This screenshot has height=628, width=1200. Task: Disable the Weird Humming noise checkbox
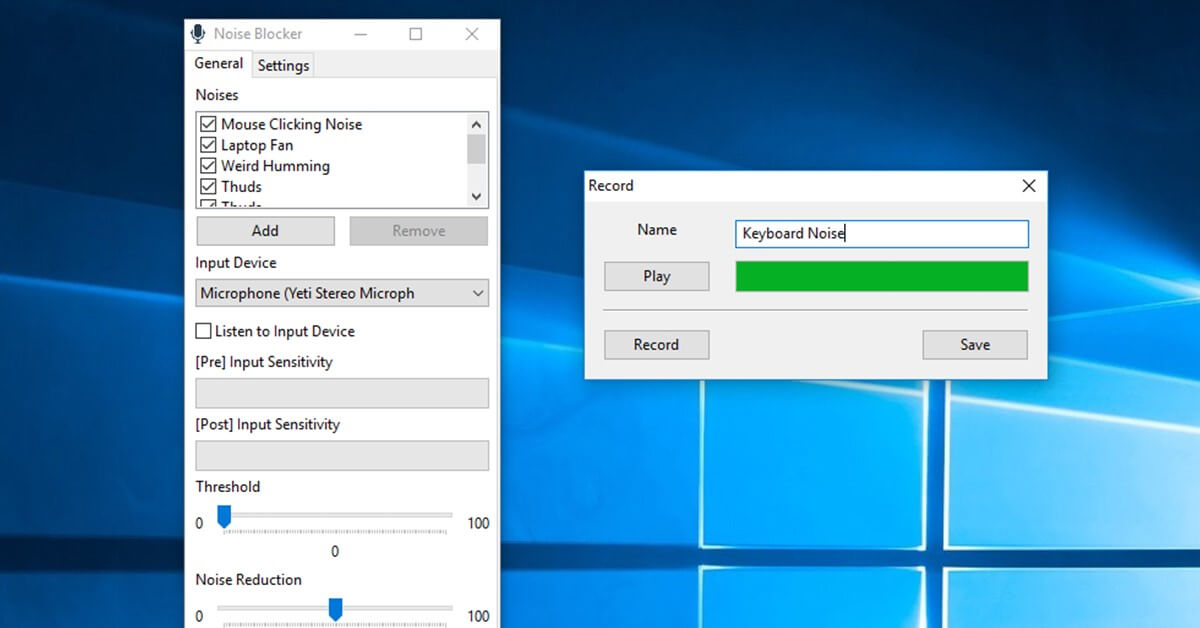click(x=208, y=166)
